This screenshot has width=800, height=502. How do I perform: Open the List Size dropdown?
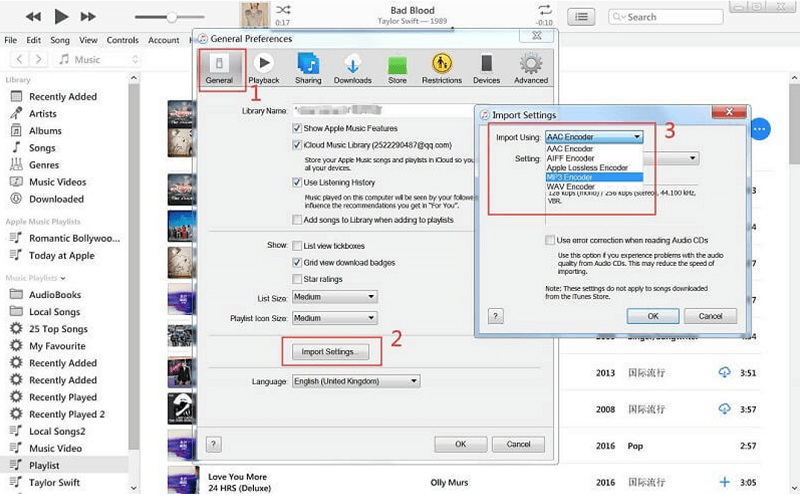335,297
